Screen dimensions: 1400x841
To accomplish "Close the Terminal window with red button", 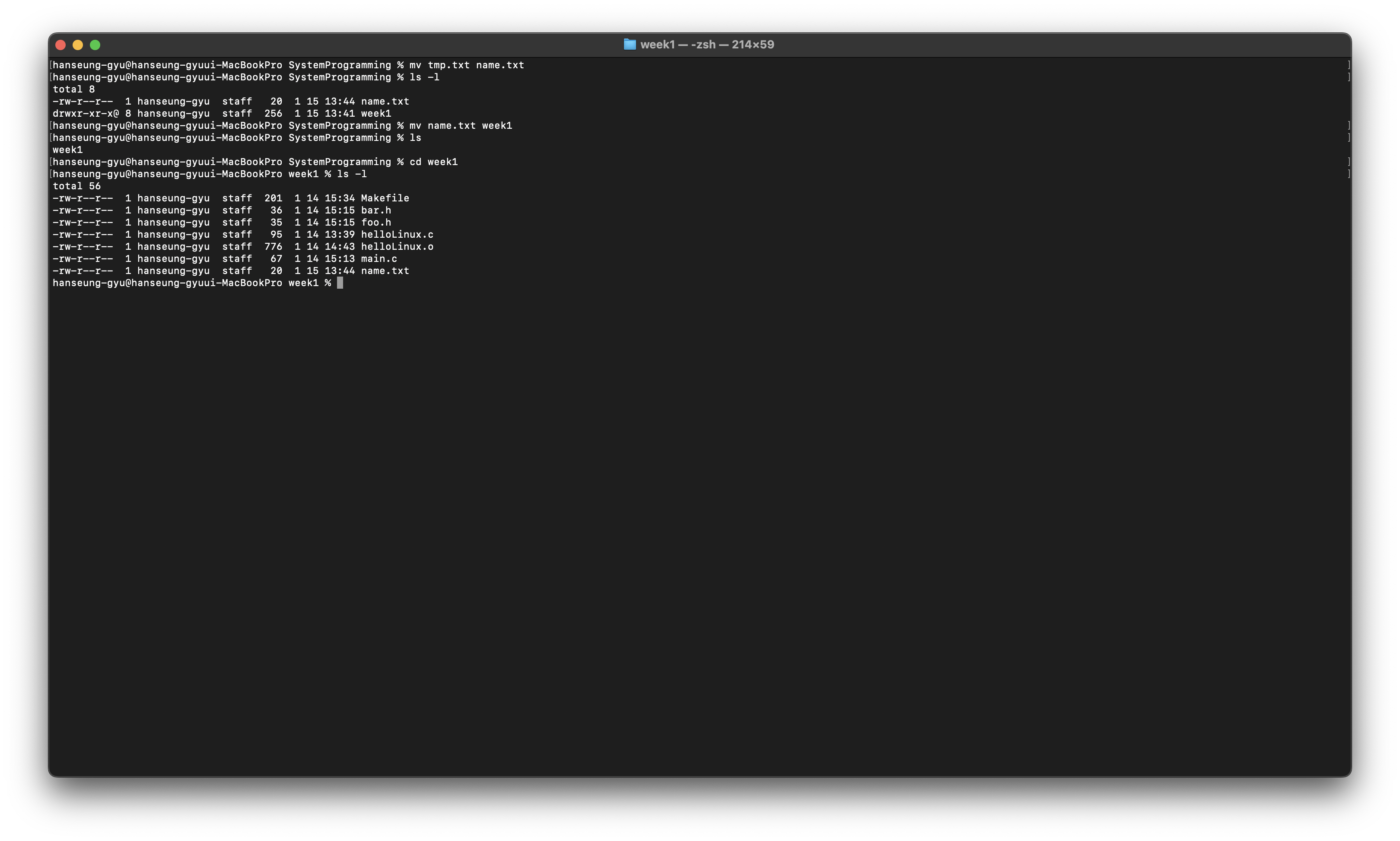I will [60, 45].
